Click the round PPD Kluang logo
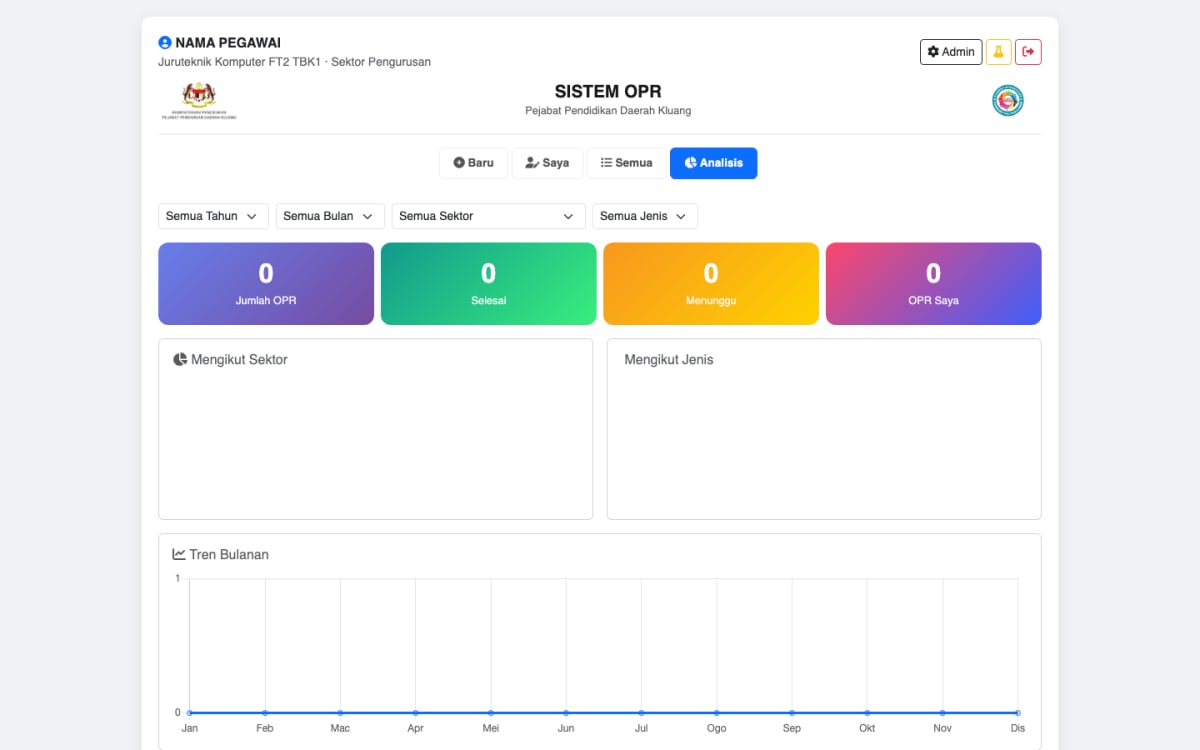The image size is (1200, 750). 1007,100
